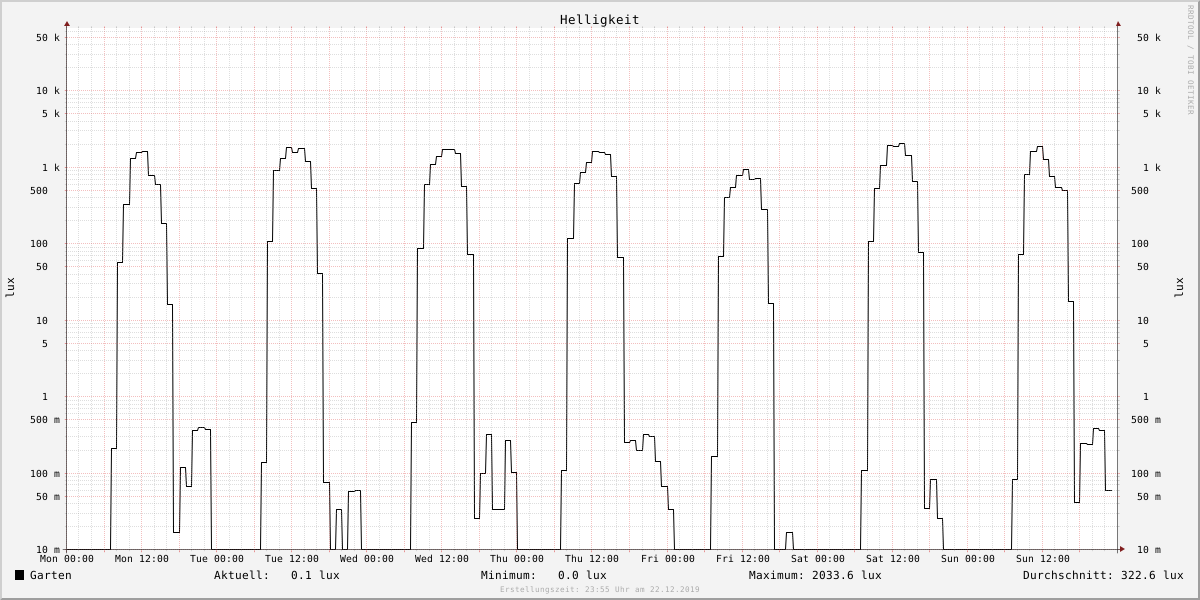Select the "10 k" label on right axis
Image resolution: width=1200 pixels, height=600 pixels.
pos(1149,91)
